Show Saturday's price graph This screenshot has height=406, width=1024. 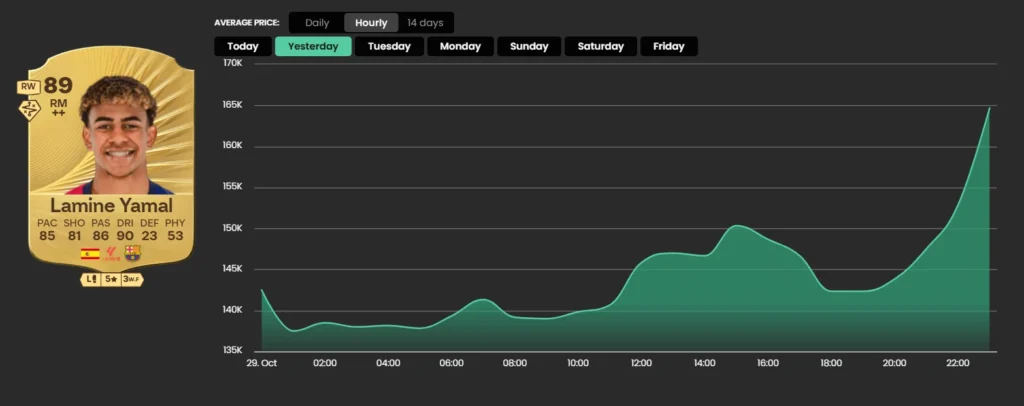pyautogui.click(x=601, y=46)
